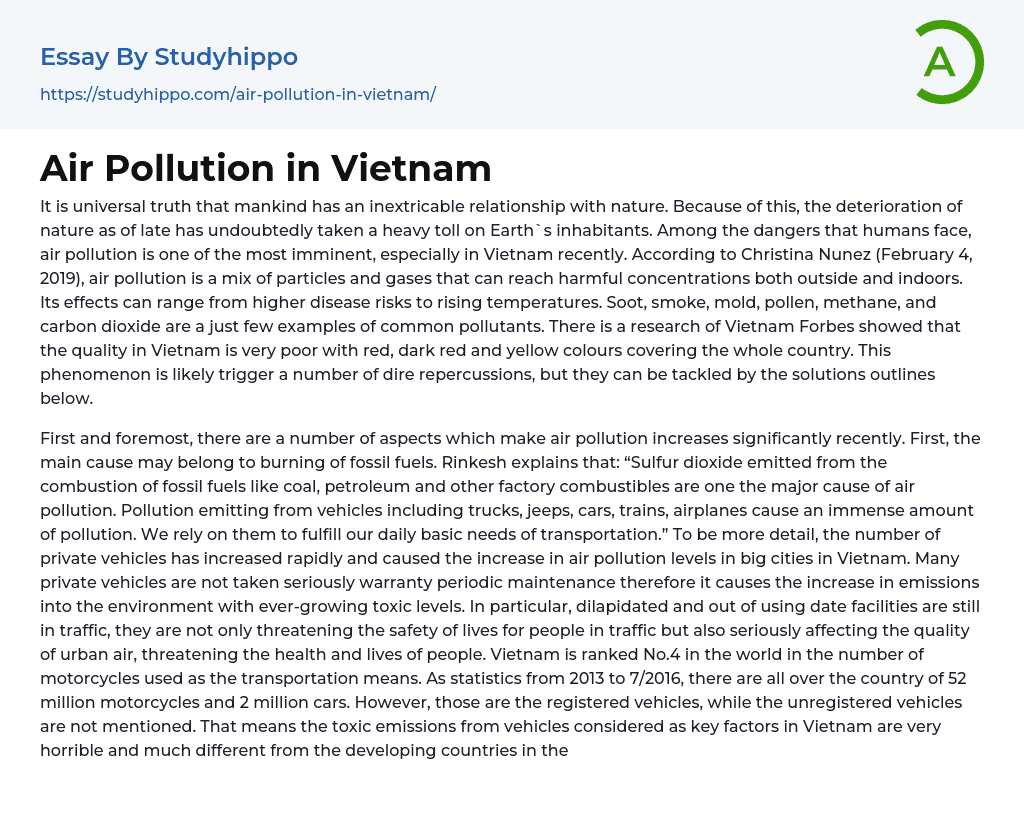The height and width of the screenshot is (819, 1024).
Task: Click the "Essay By Studyhippo" header text
Action: 169,57
